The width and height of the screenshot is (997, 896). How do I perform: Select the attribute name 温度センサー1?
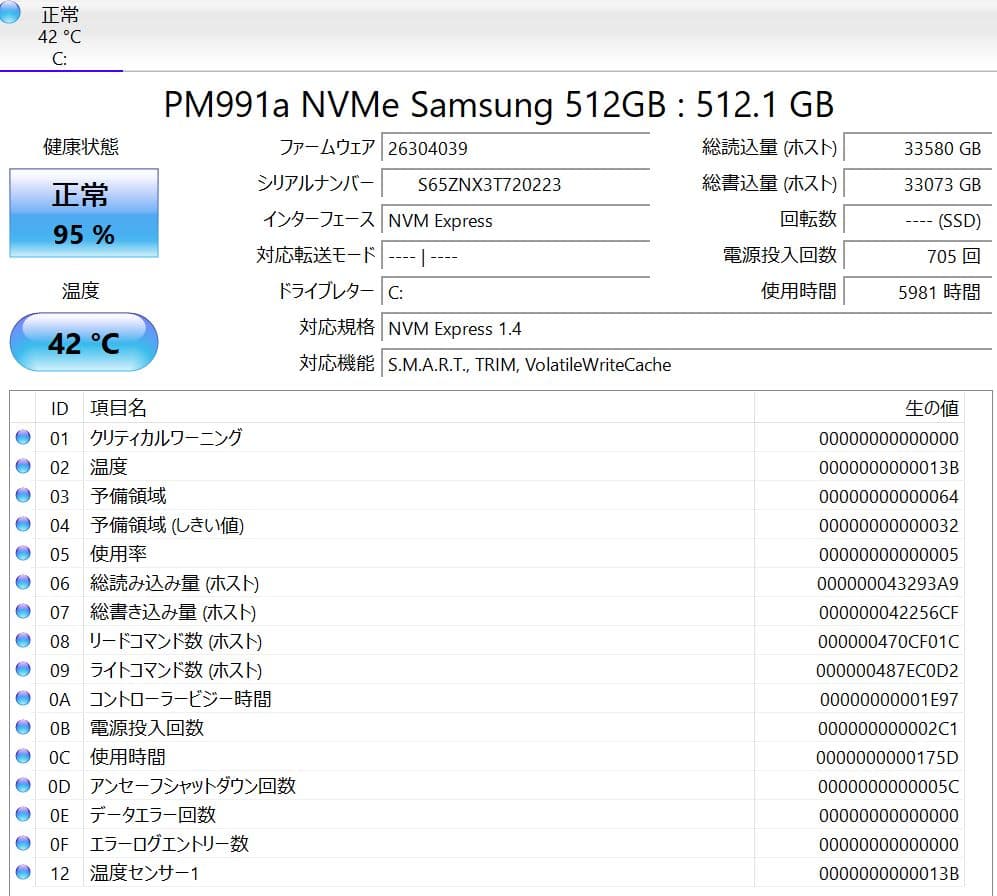[x=144, y=873]
